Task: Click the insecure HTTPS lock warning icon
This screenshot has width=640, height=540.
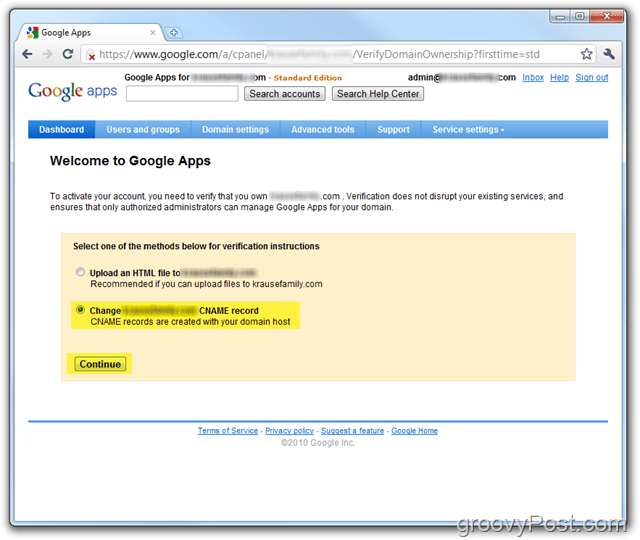Action: [x=90, y=55]
